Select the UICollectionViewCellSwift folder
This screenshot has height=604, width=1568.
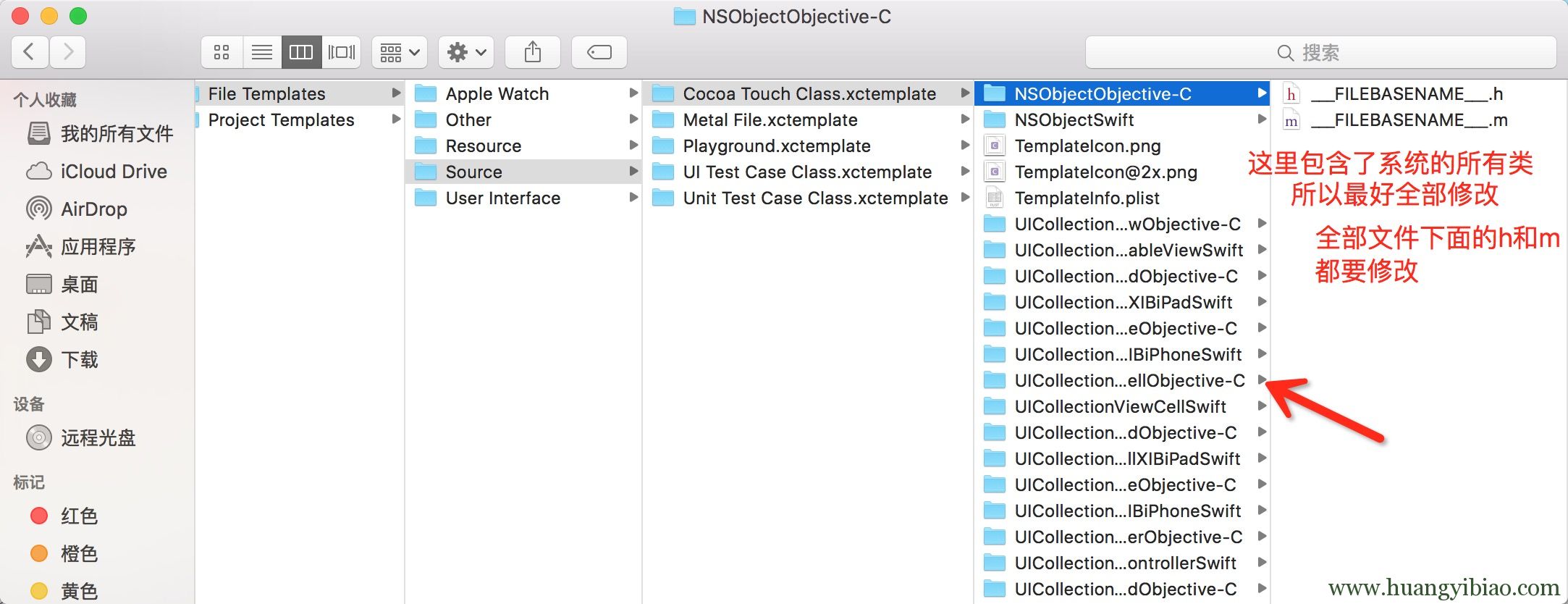tap(1122, 407)
